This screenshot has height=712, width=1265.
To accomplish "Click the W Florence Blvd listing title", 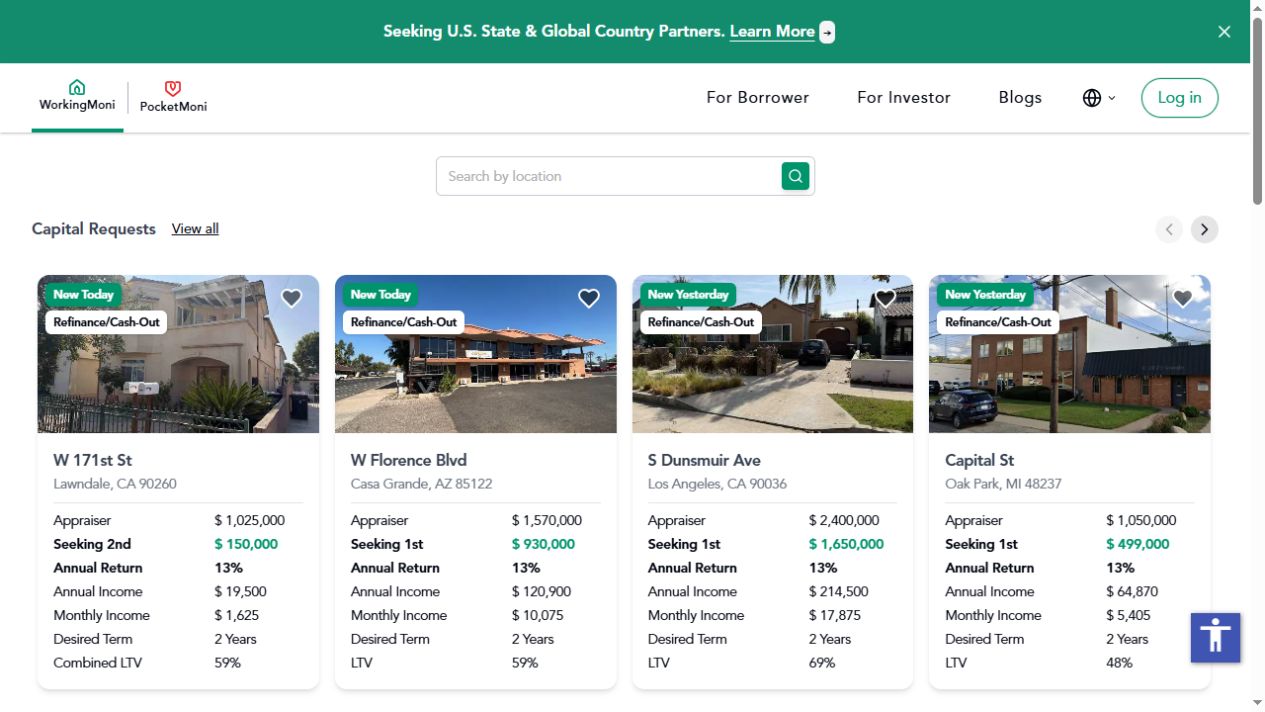I will [409, 460].
